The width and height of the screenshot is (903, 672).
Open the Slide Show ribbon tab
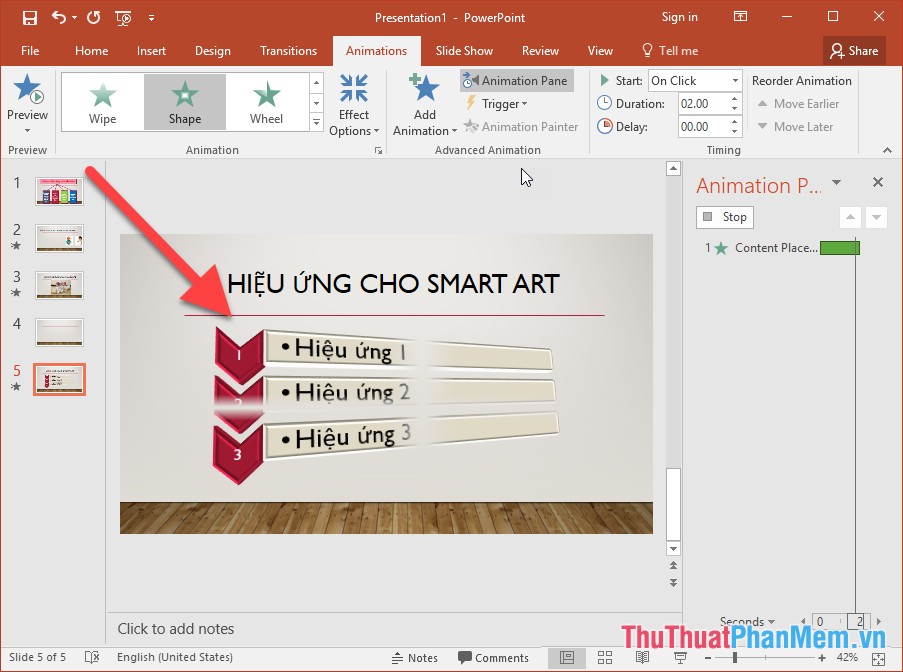click(464, 50)
